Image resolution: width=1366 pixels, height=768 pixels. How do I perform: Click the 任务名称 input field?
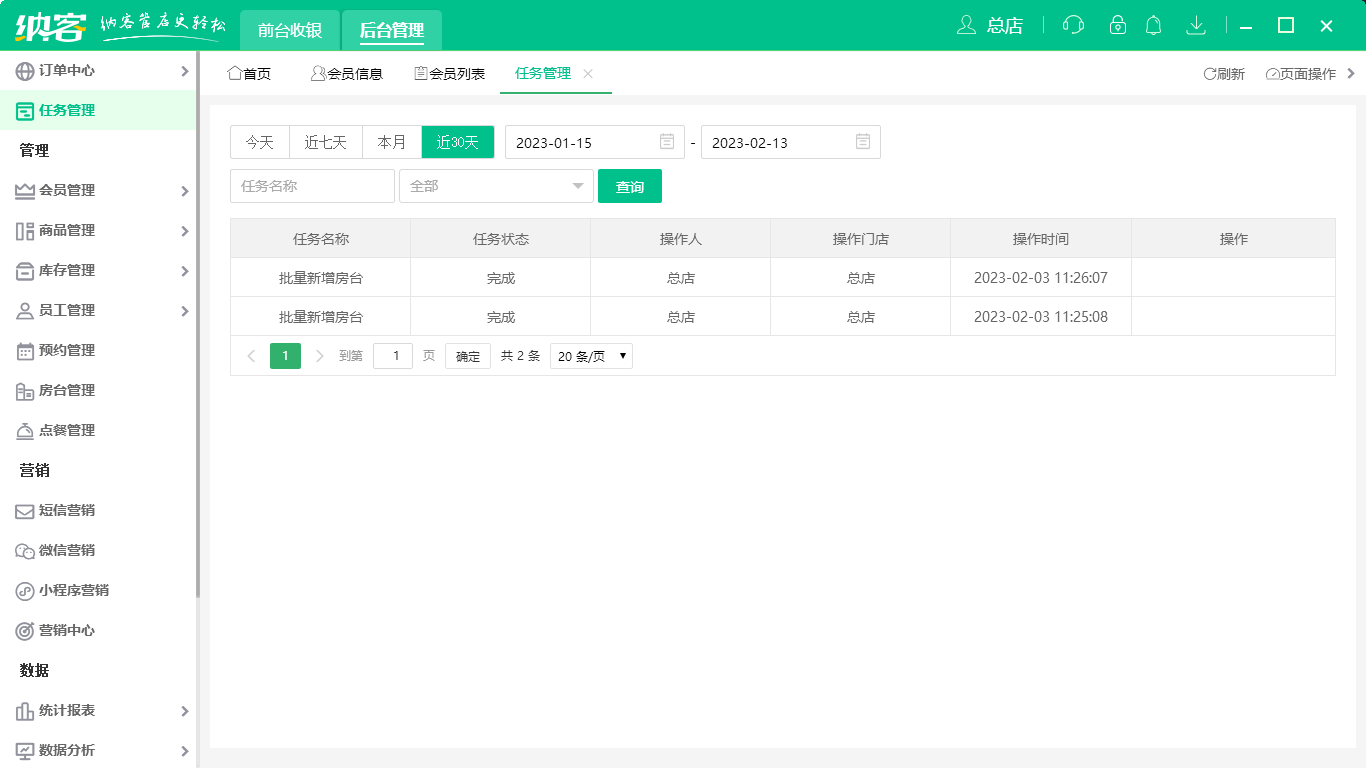(312, 186)
